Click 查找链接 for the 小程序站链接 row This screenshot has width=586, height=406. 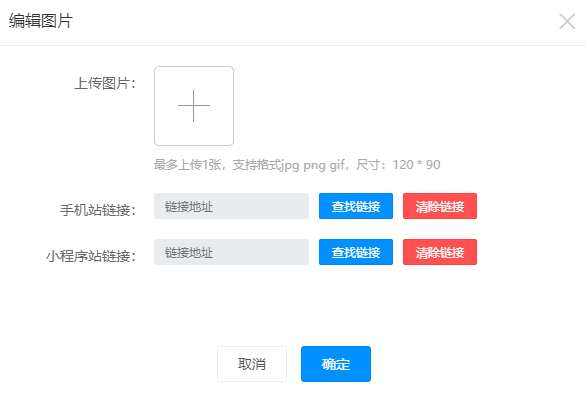[x=356, y=252]
